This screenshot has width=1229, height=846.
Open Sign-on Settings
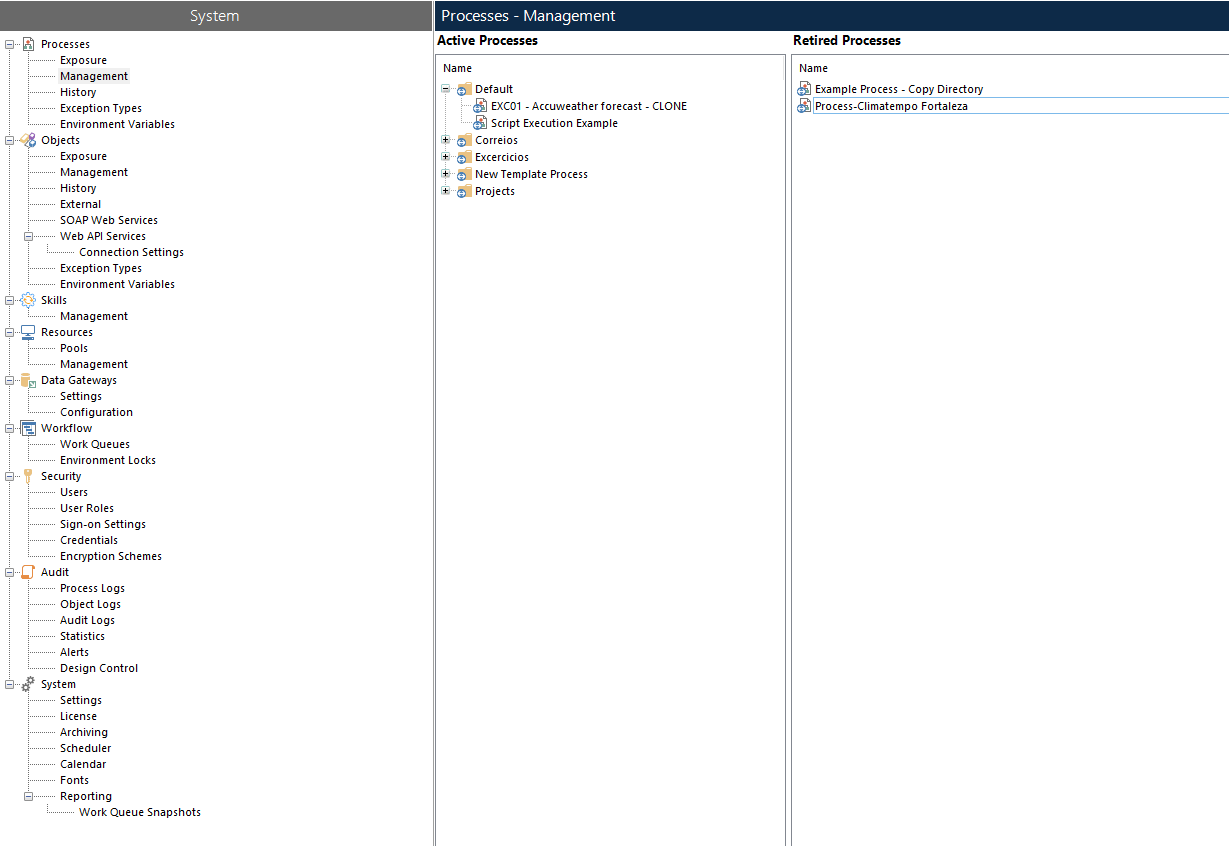(x=103, y=524)
